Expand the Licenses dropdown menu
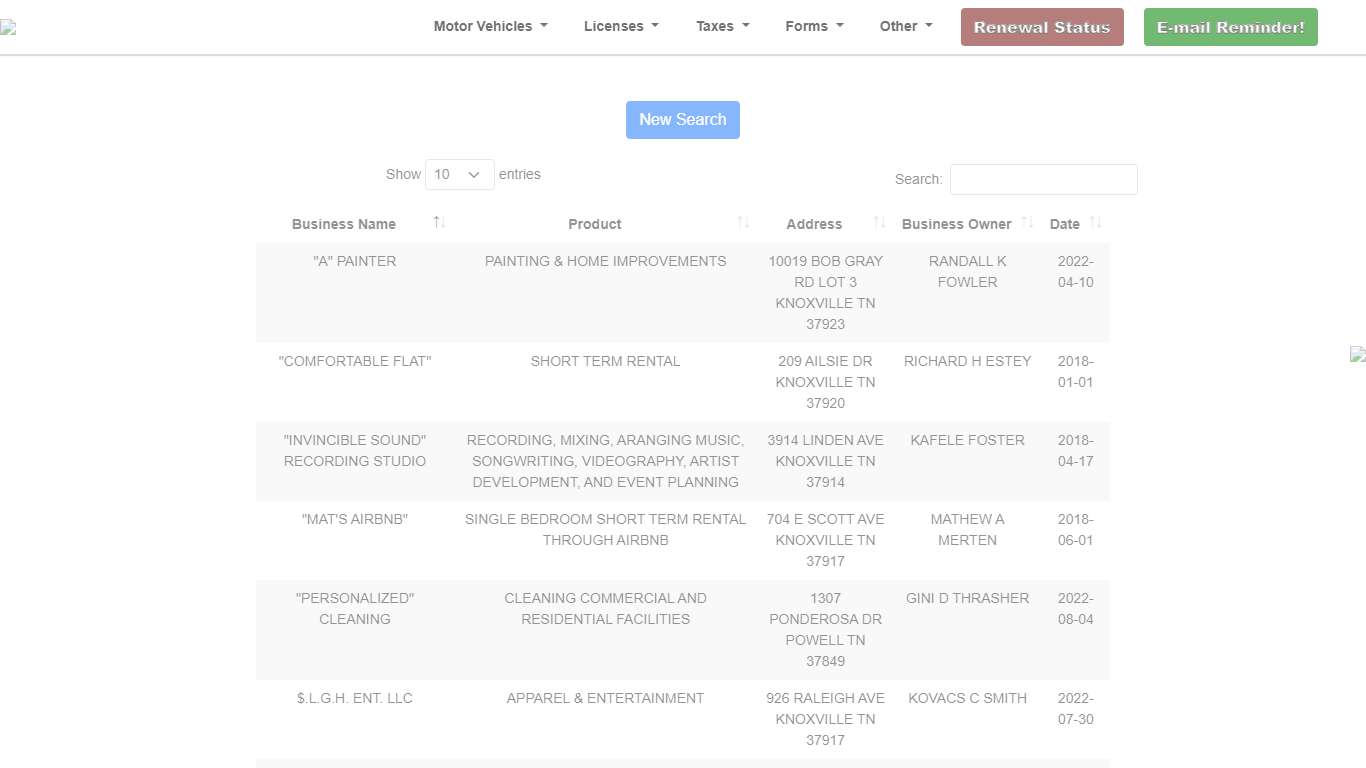Screen dimensions: 1366x768 coord(621,27)
